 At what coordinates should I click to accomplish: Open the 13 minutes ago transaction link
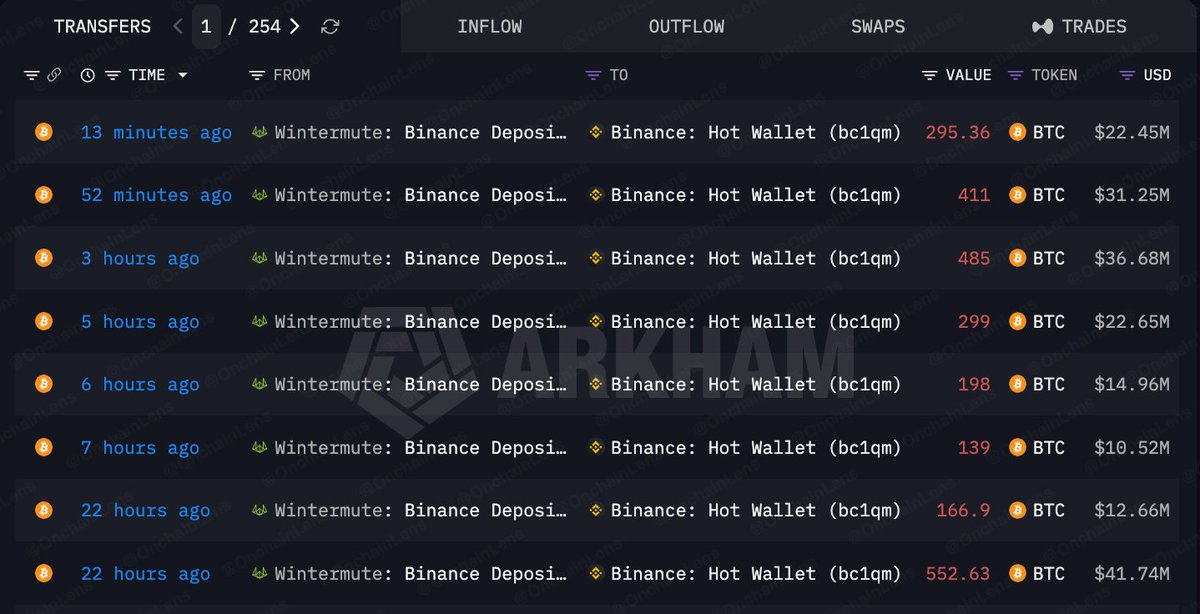(156, 132)
